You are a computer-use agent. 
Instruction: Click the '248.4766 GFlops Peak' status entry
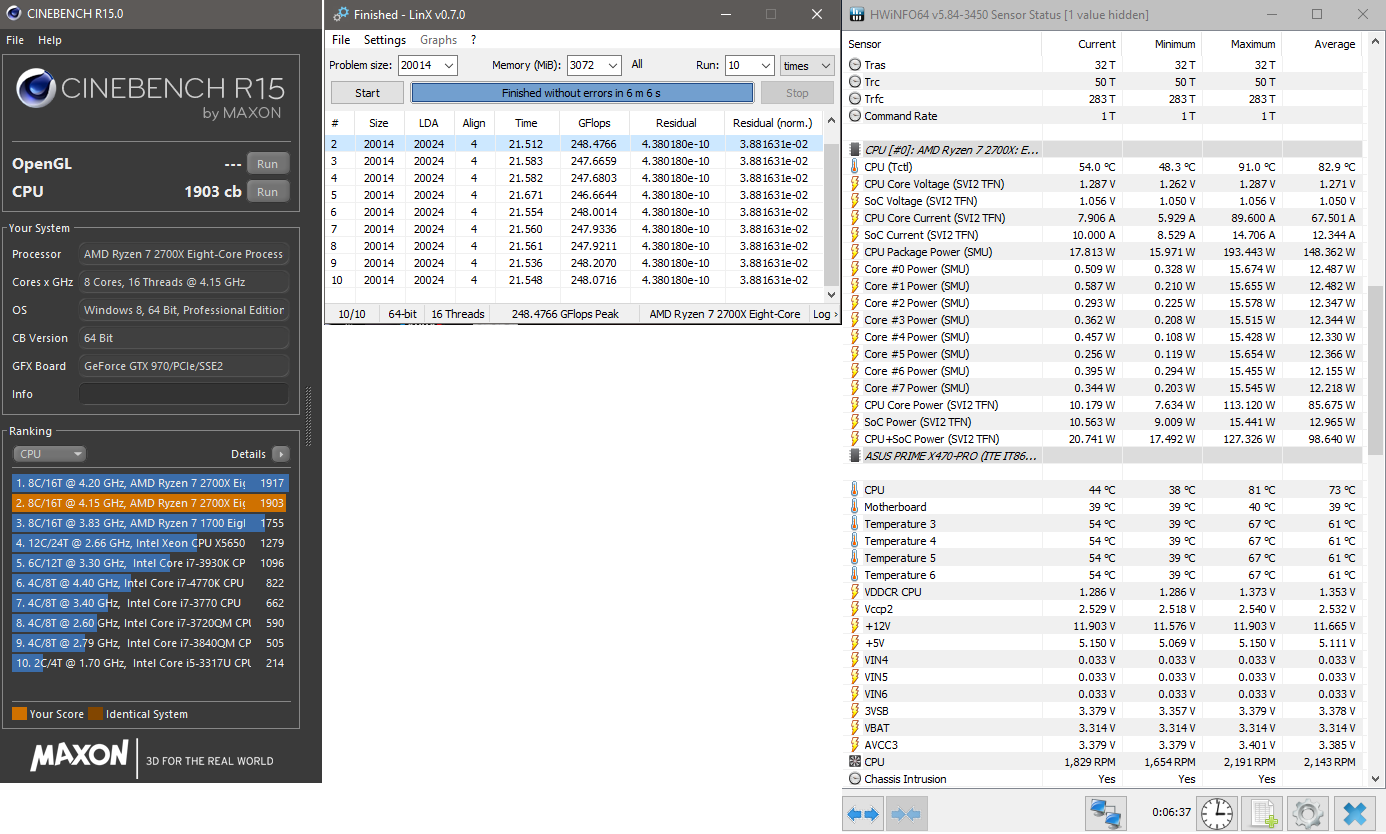(565, 314)
